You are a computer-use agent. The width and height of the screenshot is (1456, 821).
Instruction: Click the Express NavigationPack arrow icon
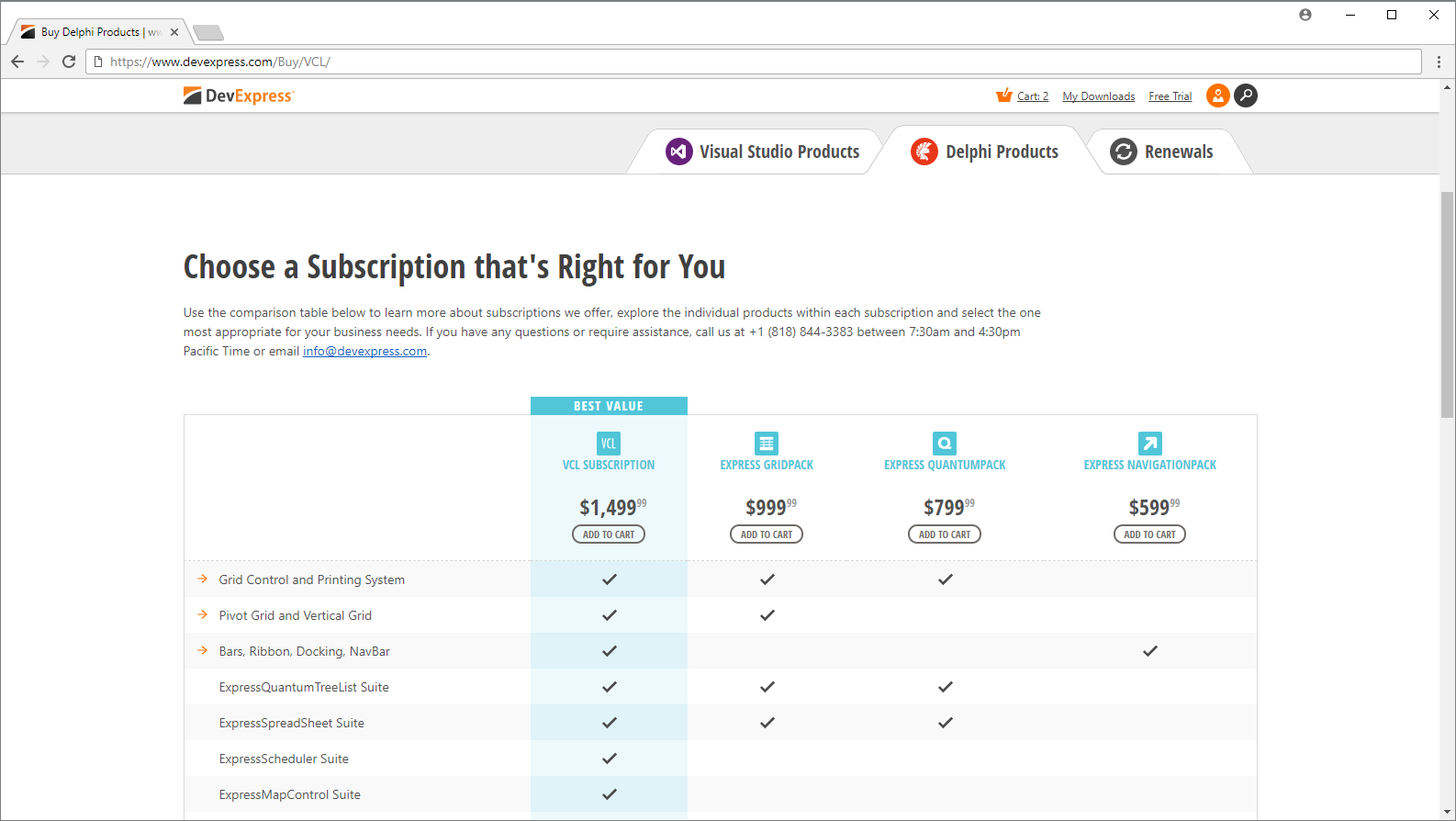pos(1149,444)
